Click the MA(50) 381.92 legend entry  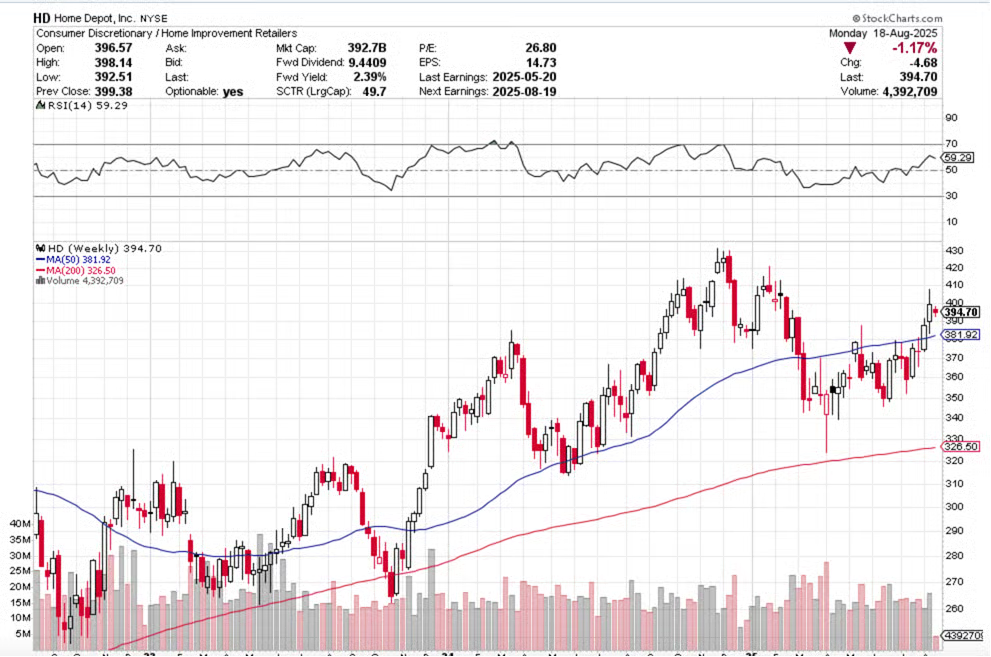coord(73,260)
